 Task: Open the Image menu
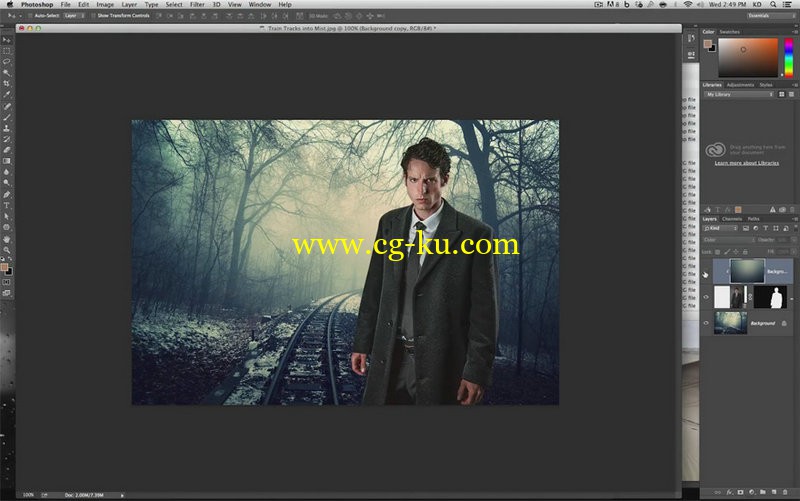tap(105, 5)
